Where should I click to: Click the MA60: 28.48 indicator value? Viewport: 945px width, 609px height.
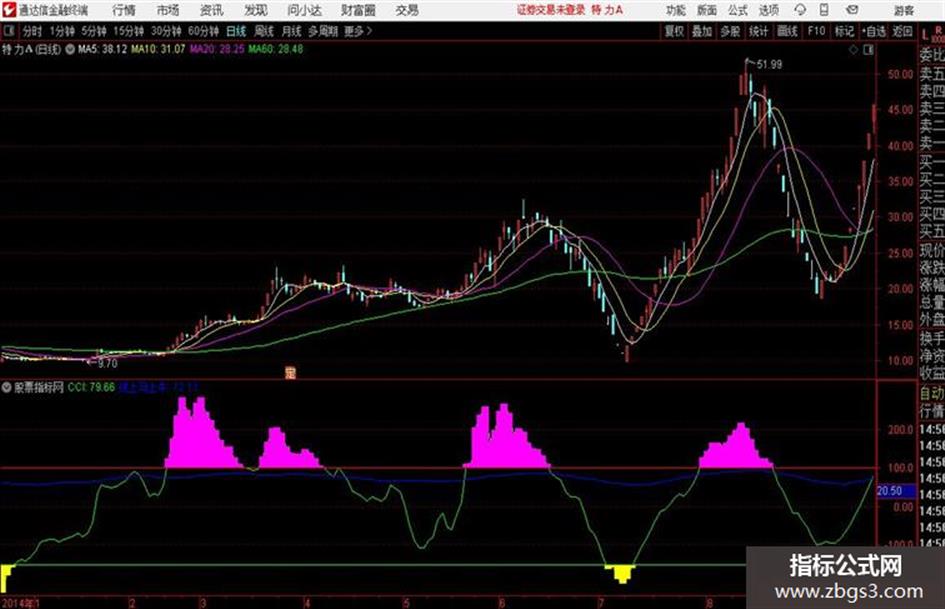click(x=276, y=49)
